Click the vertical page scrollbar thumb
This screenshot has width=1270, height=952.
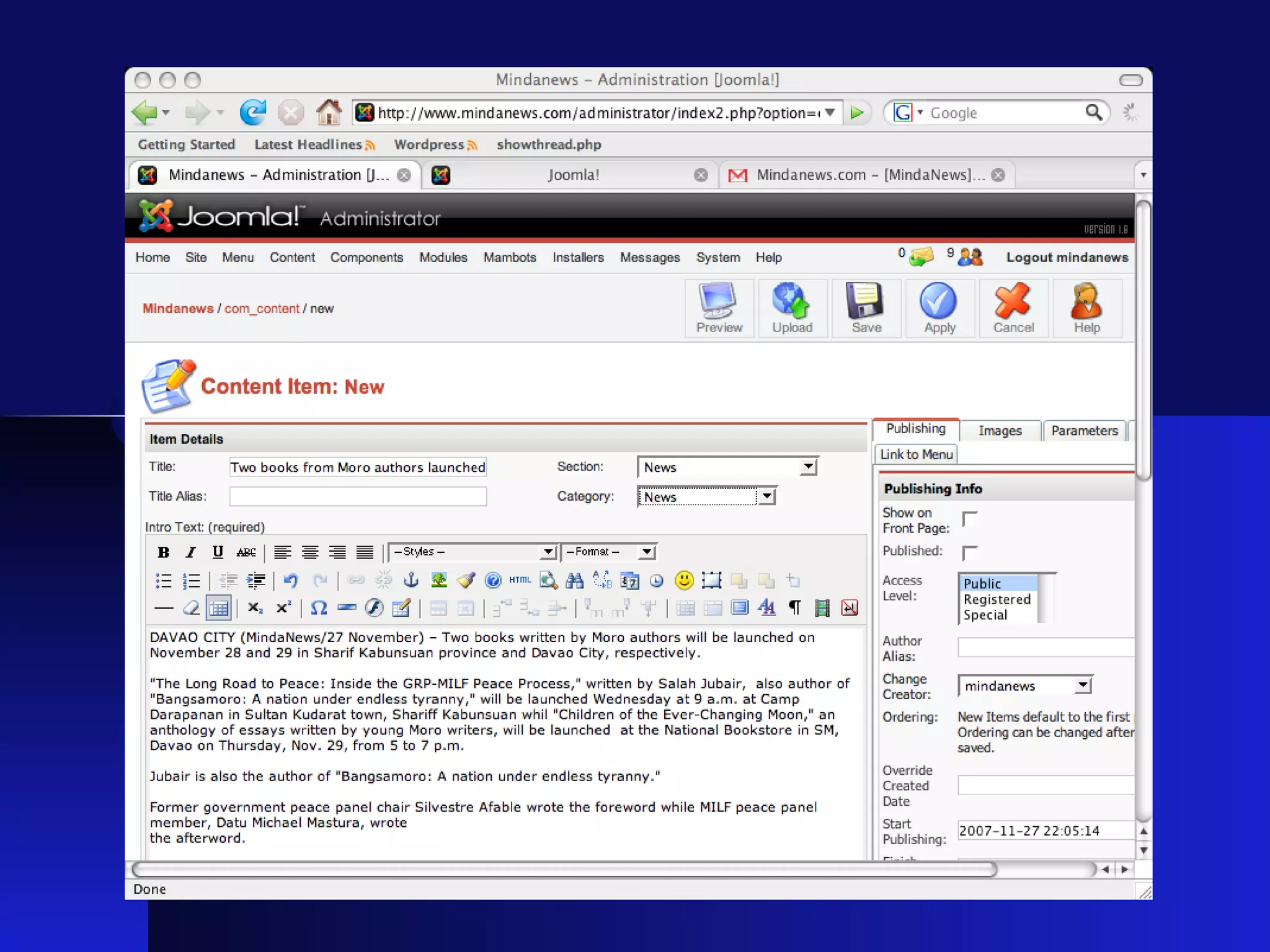tap(1143, 340)
